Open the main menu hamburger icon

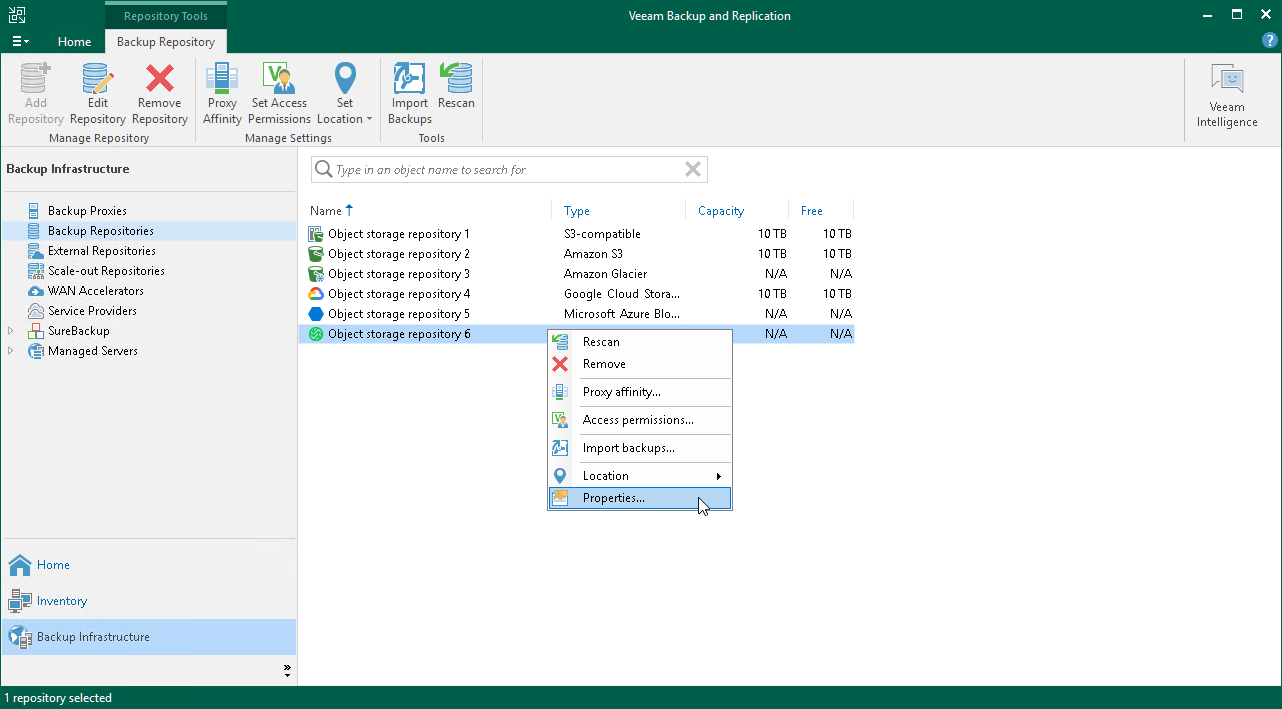[x=20, y=41]
